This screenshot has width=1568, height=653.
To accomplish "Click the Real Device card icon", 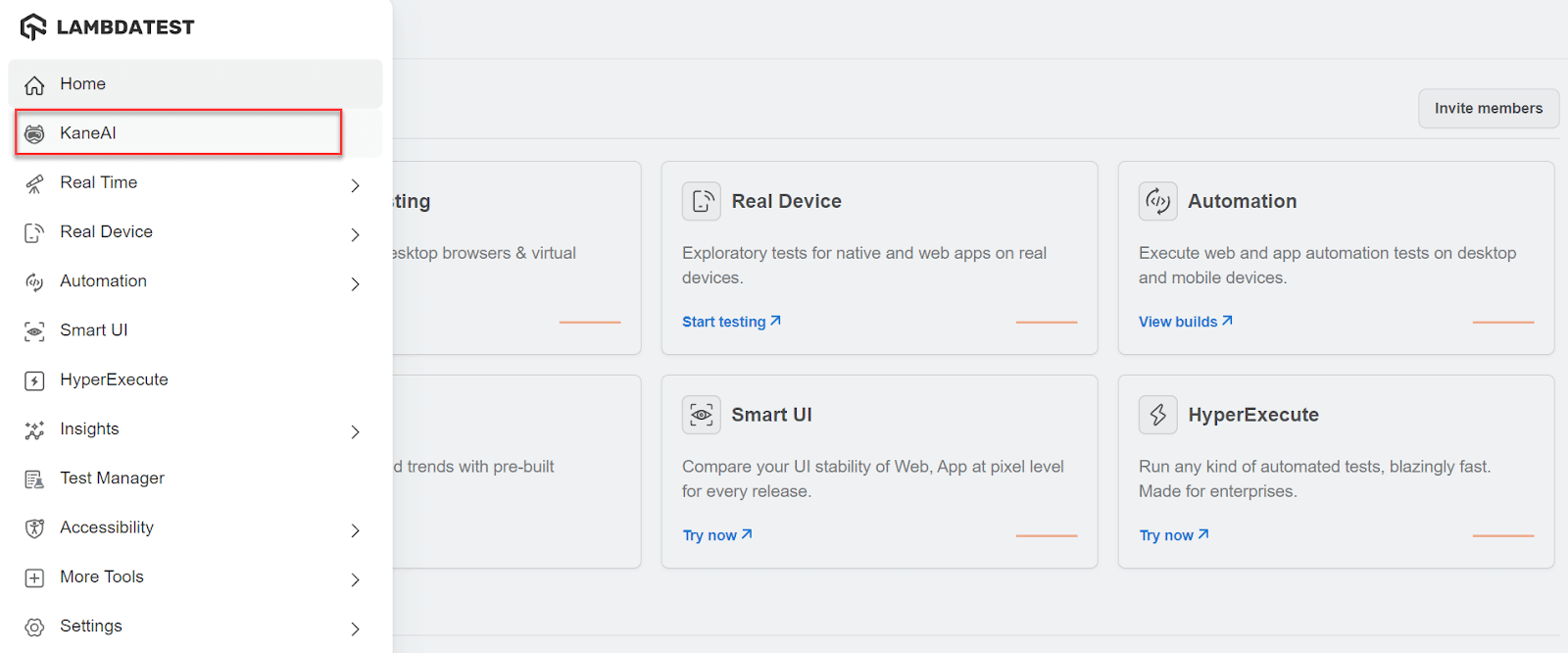I will point(702,201).
